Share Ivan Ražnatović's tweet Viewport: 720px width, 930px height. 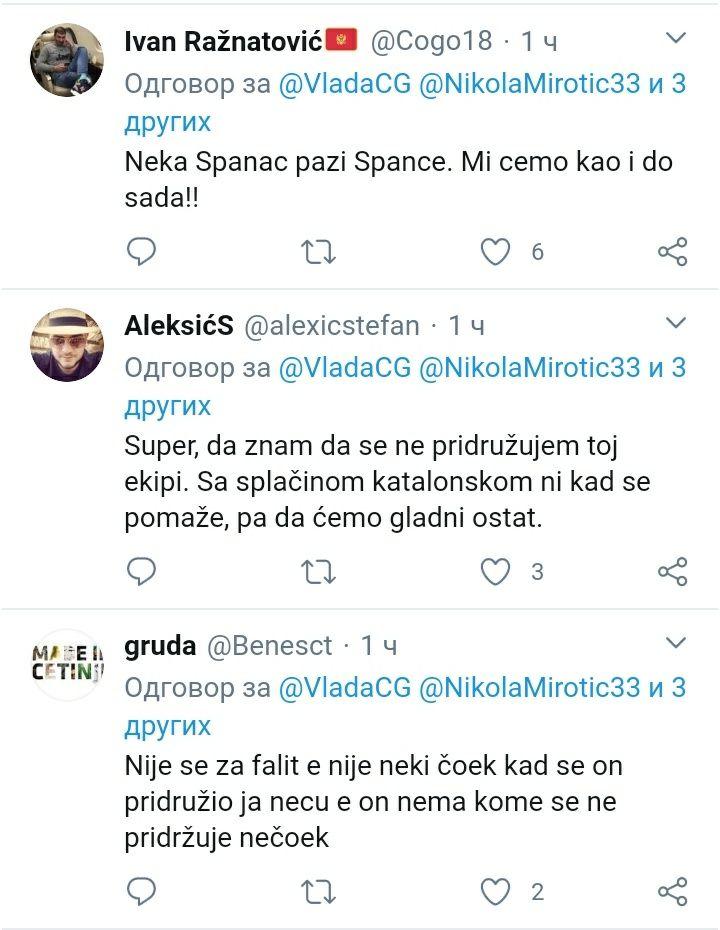673,252
